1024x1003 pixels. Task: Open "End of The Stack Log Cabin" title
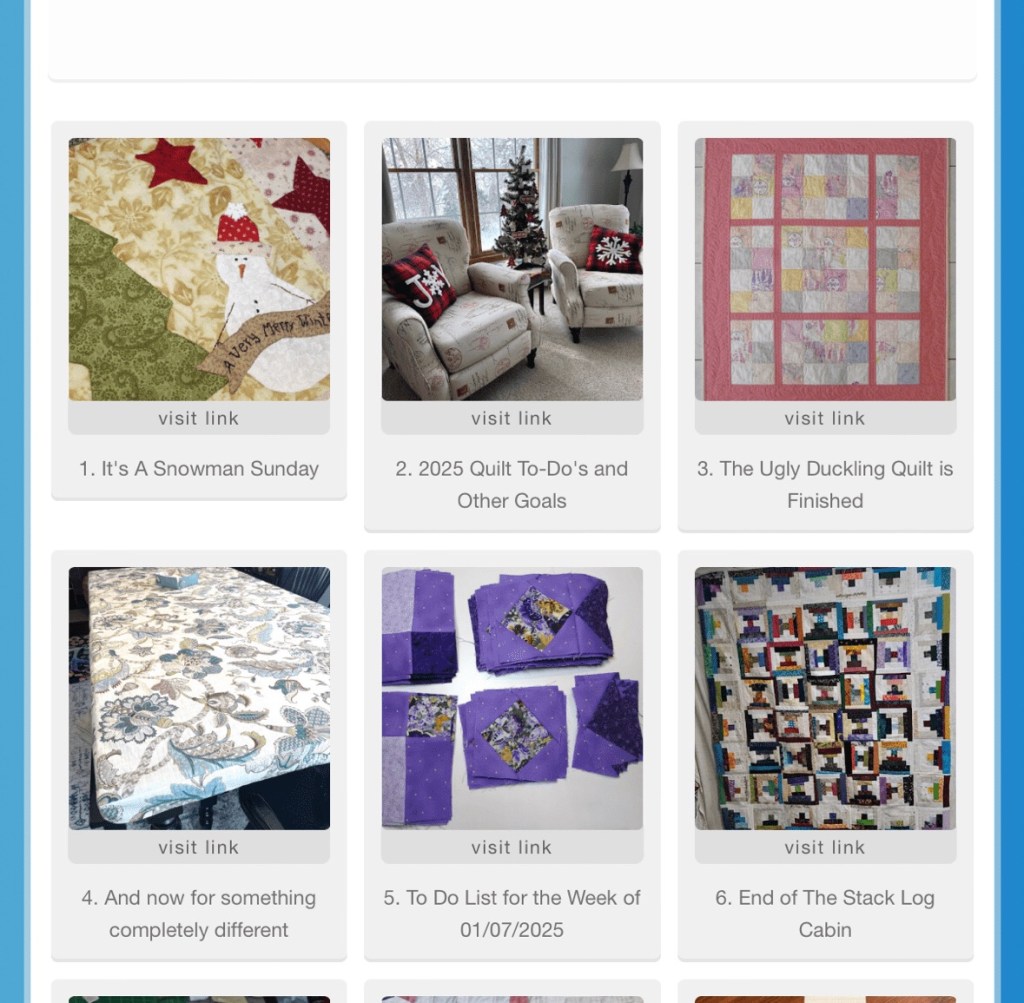tap(825, 914)
